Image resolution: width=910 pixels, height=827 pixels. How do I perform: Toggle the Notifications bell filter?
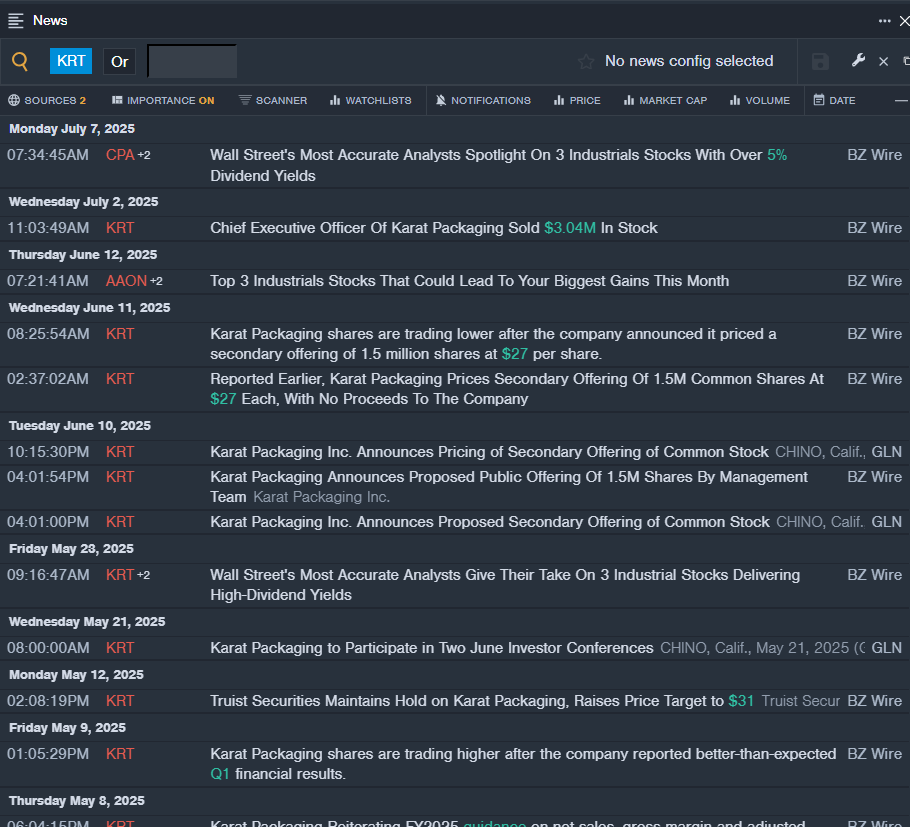click(x=483, y=101)
